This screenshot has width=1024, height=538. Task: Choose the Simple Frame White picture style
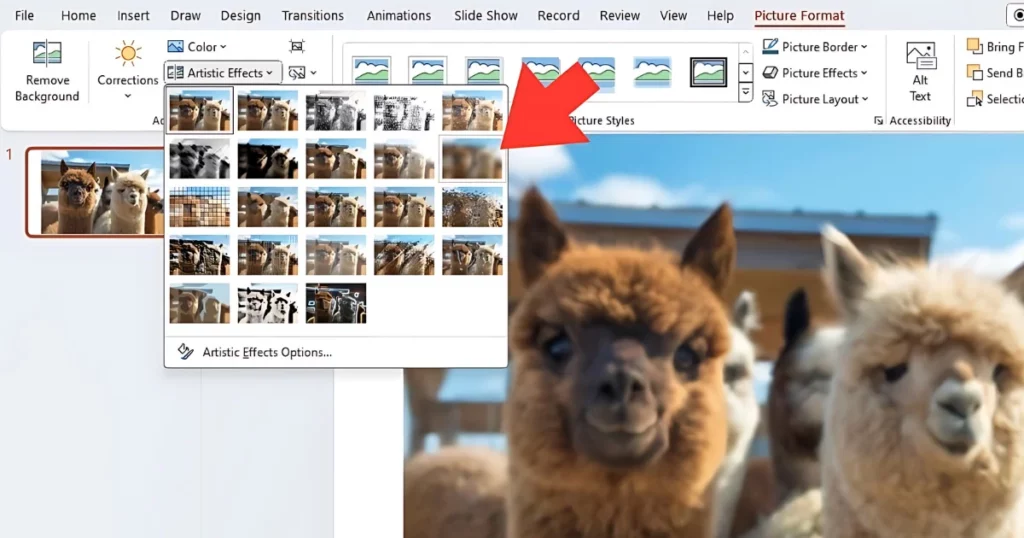372,72
